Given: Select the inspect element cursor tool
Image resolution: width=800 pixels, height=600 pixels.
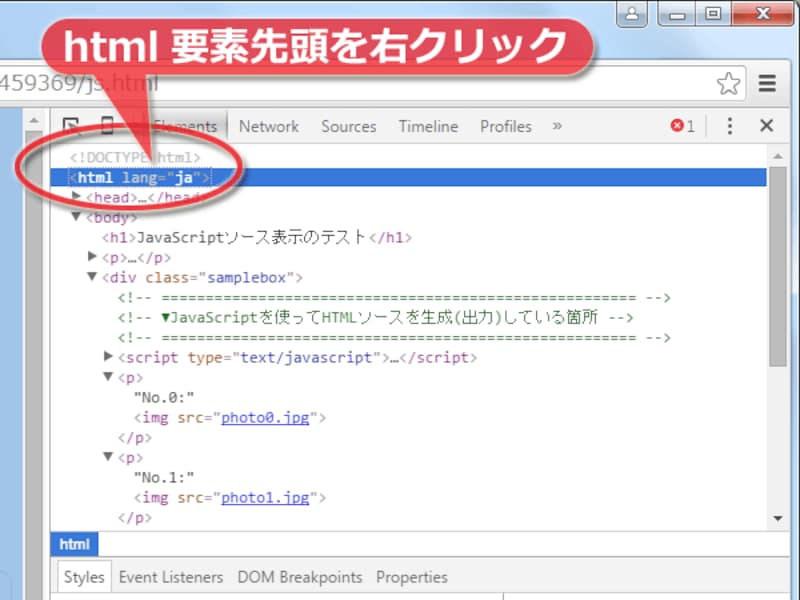Looking at the screenshot, I should pos(71,126).
